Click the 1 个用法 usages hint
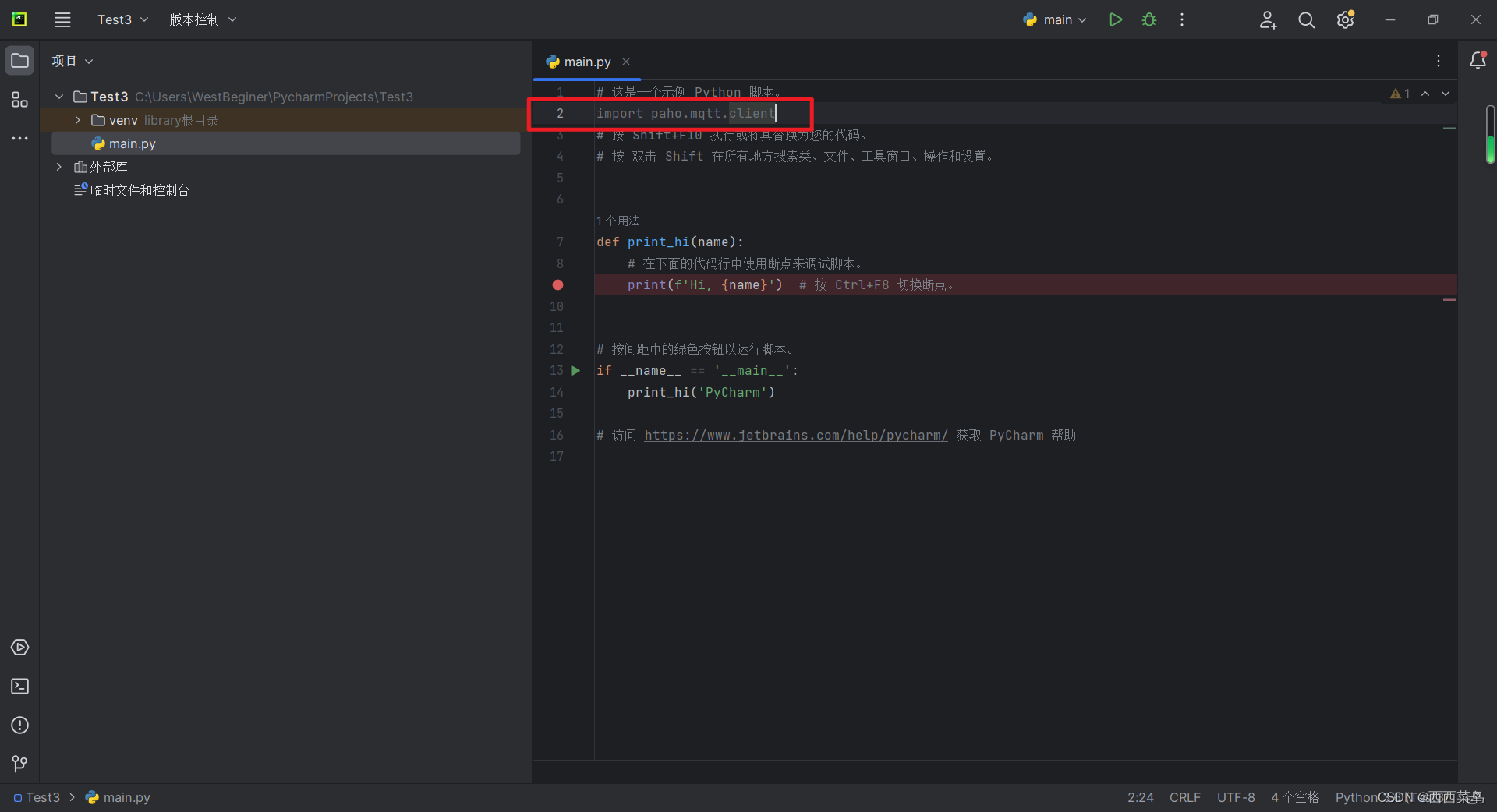The image size is (1497, 812). click(618, 221)
